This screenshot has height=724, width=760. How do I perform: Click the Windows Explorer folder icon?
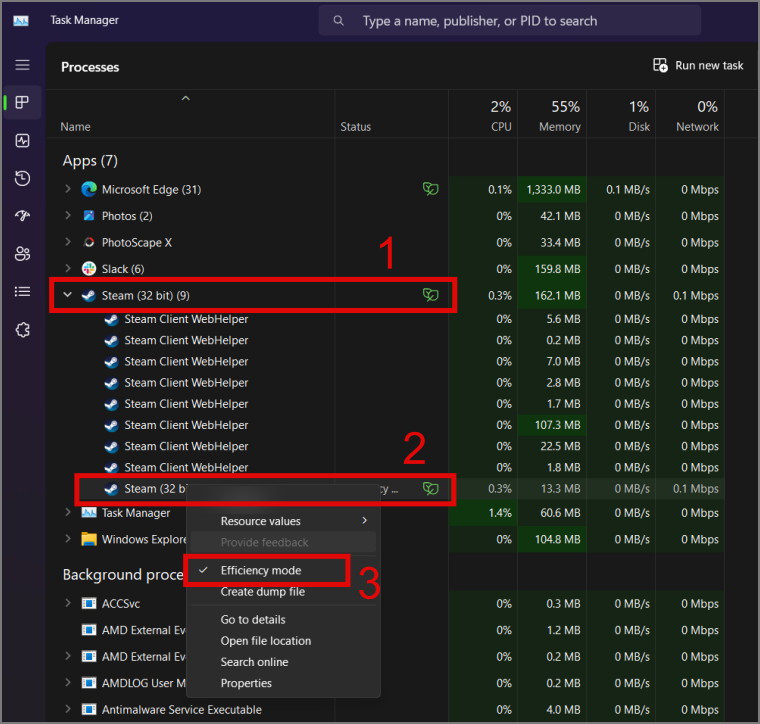pyautogui.click(x=89, y=539)
